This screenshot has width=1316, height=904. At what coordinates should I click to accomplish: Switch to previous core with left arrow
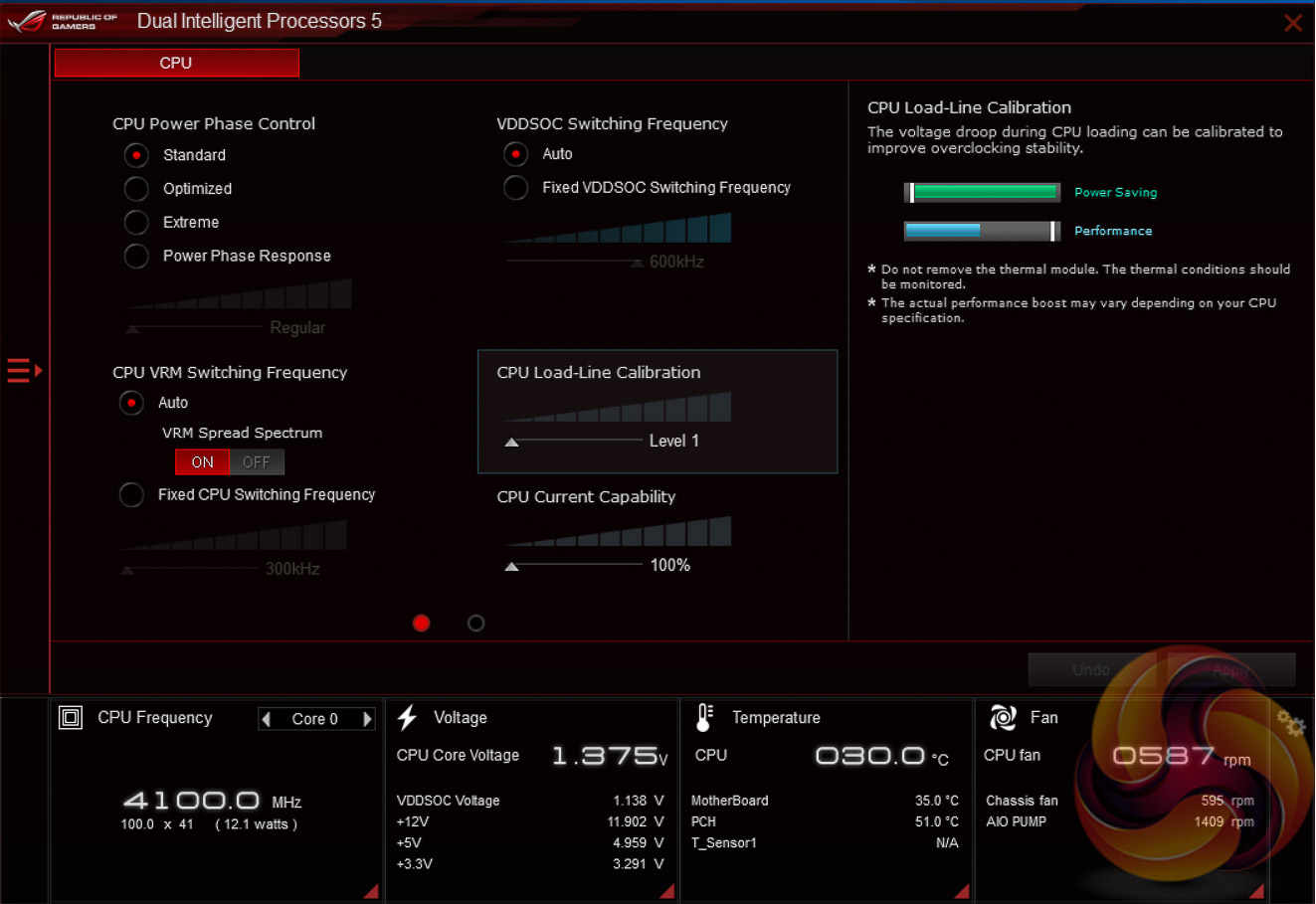pyautogui.click(x=267, y=719)
